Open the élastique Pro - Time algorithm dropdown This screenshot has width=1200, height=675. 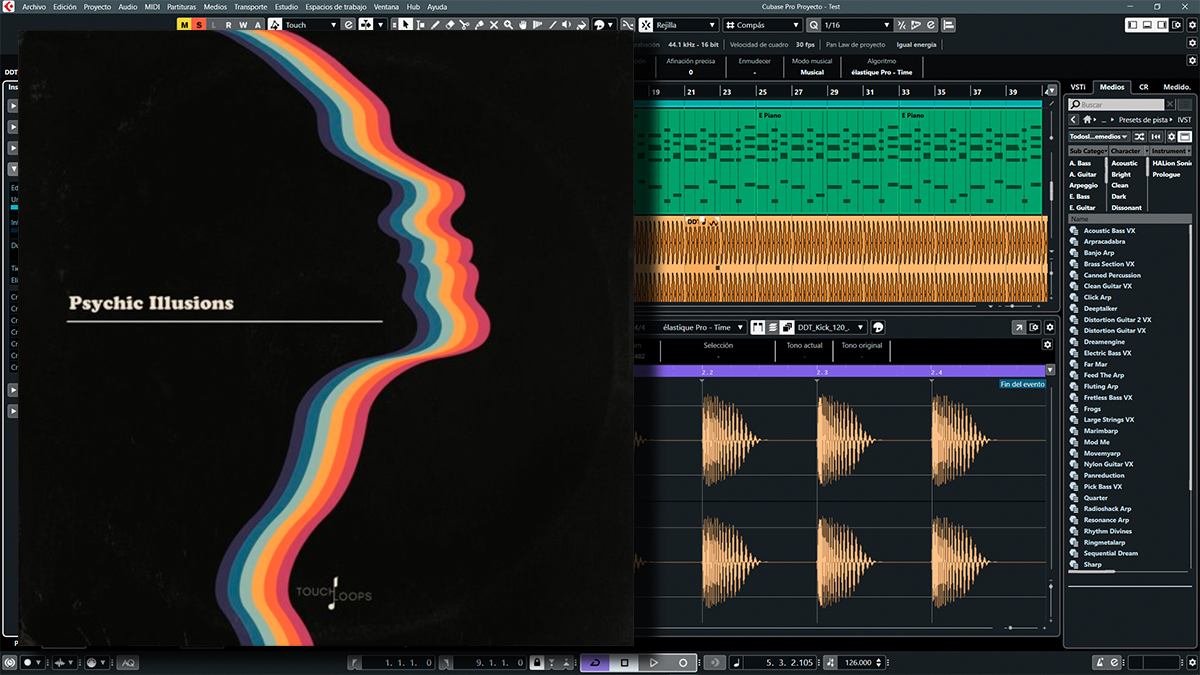702,327
